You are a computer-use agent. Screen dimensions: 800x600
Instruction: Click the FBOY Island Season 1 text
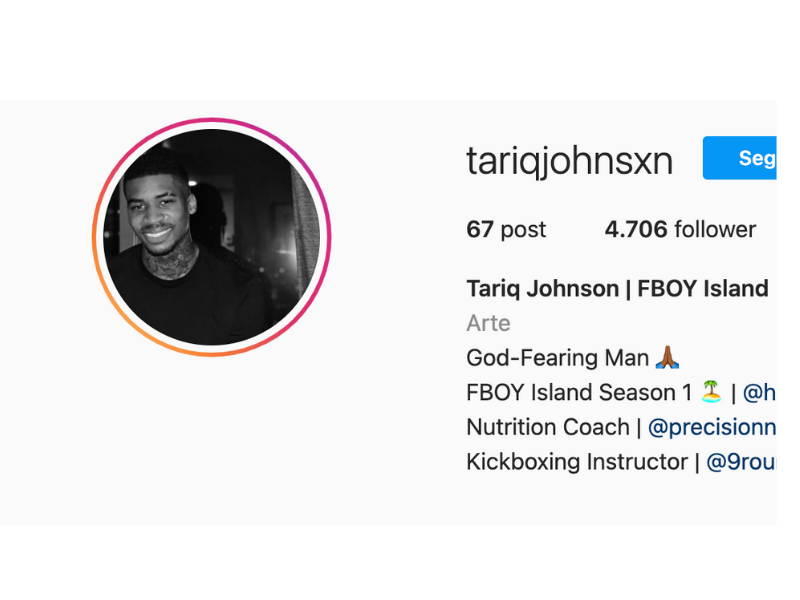(579, 393)
